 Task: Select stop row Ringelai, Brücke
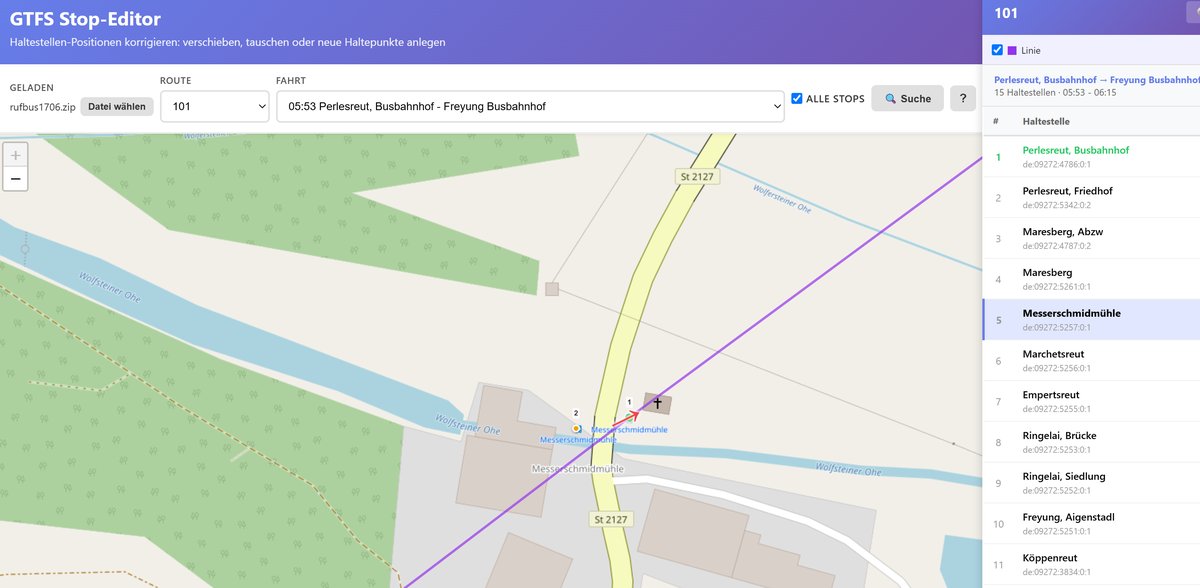(1091, 443)
